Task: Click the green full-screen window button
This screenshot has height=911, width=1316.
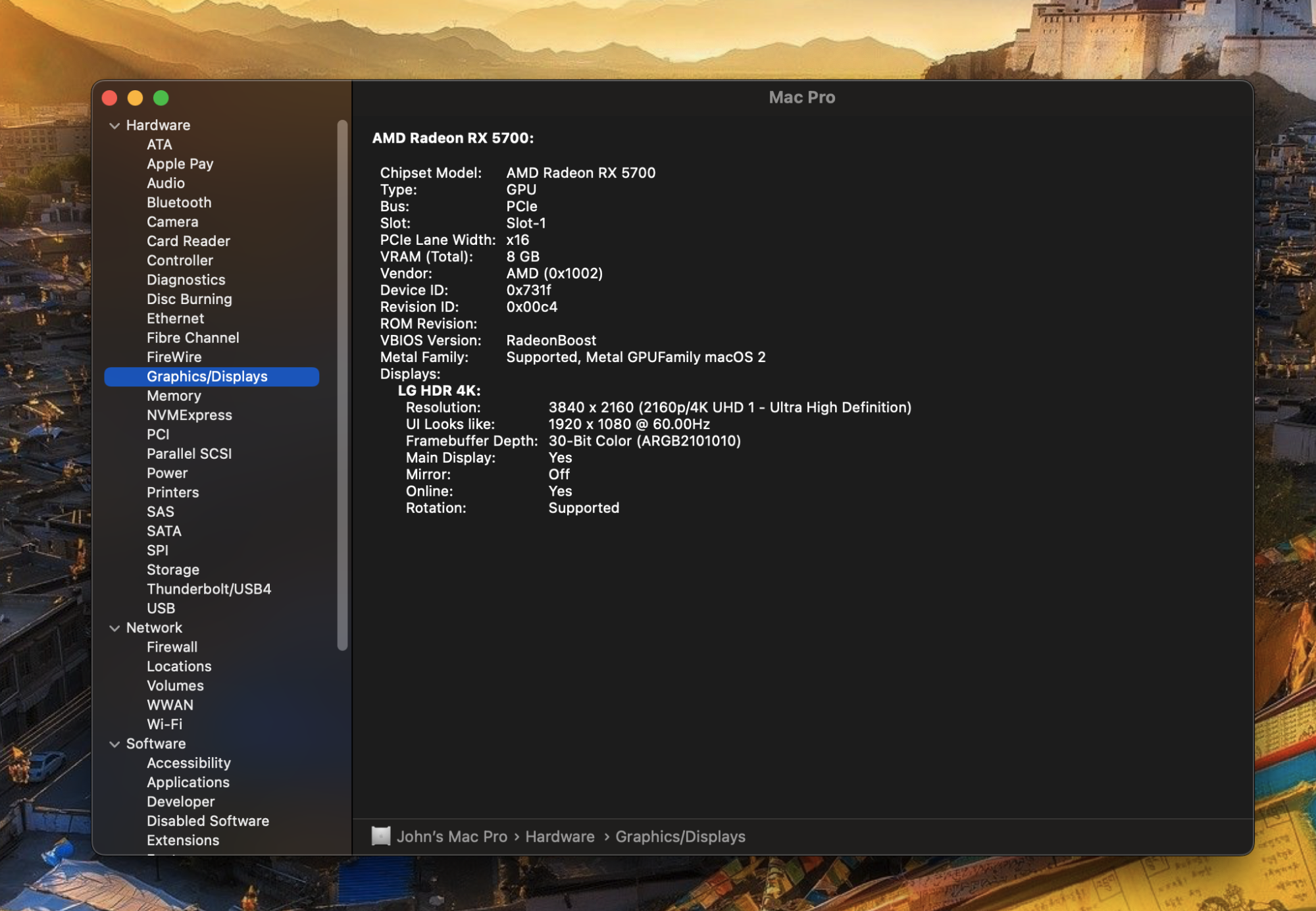Action: (161, 98)
